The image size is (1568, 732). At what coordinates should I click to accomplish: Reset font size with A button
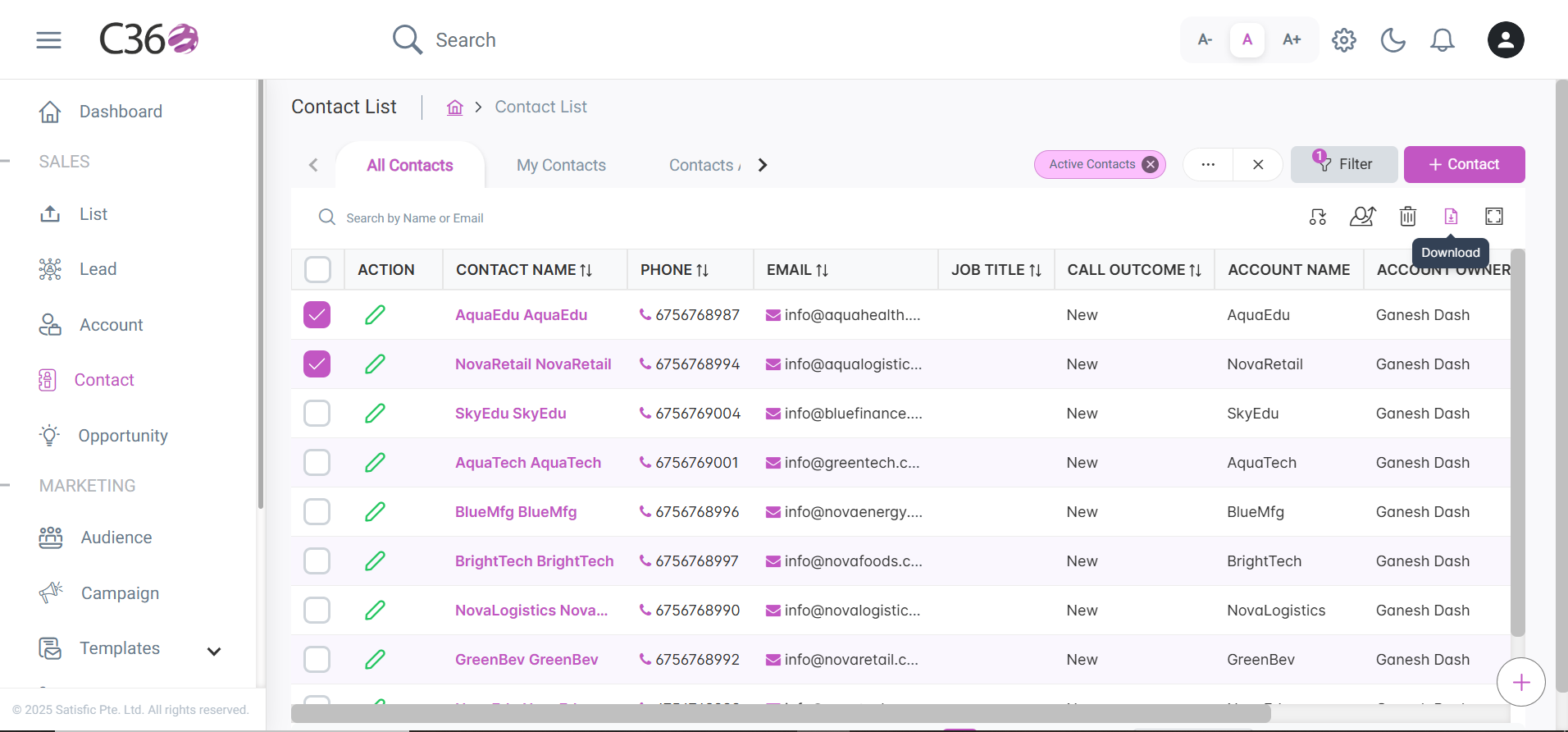[1247, 39]
